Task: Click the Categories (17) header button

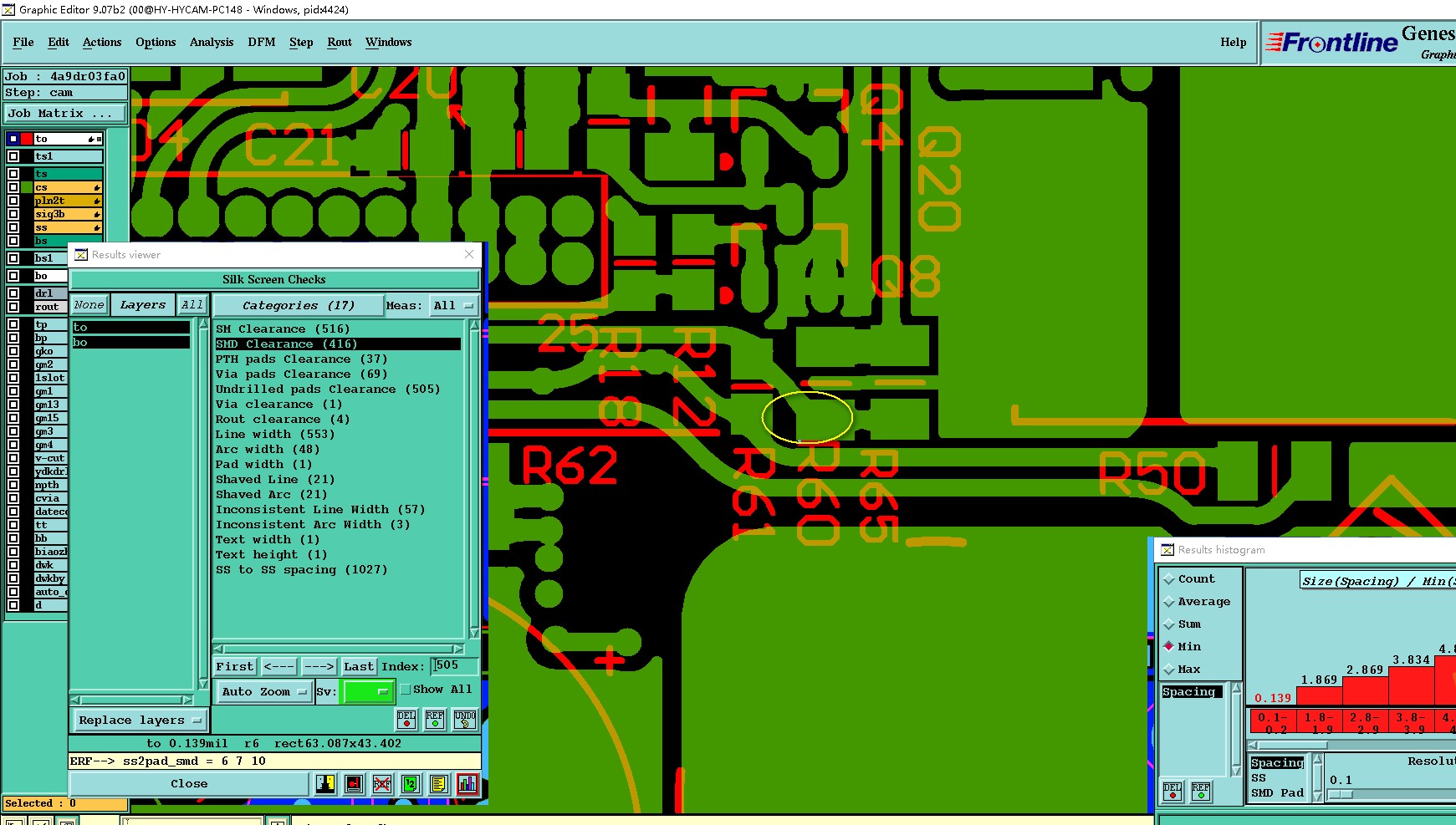Action: pyautogui.click(x=299, y=306)
